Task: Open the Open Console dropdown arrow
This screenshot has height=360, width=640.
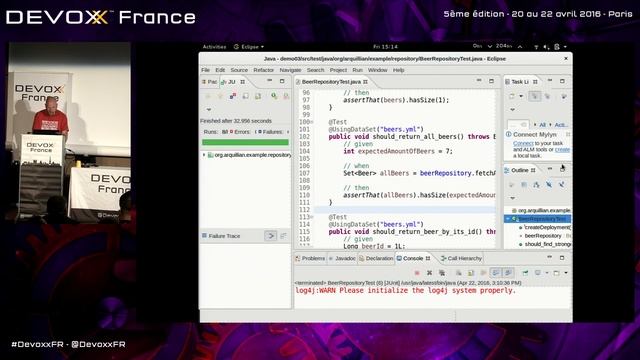Action: 566,273
